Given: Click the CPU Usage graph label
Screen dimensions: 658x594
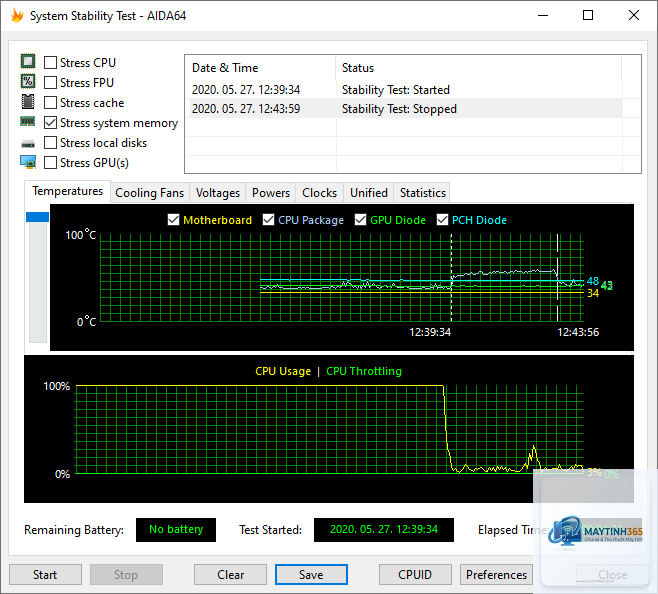Looking at the screenshot, I should pos(283,371).
